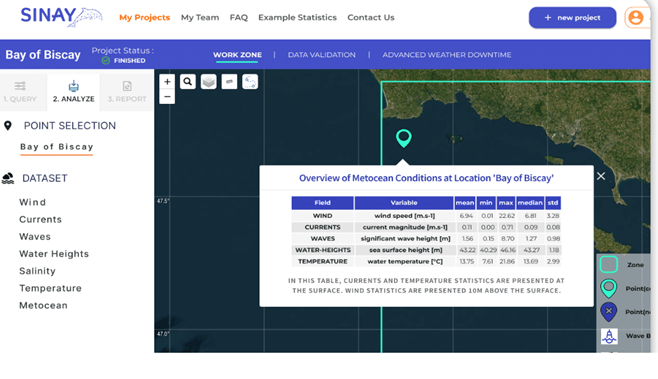Click the green Finished status checkmark

[106, 60]
